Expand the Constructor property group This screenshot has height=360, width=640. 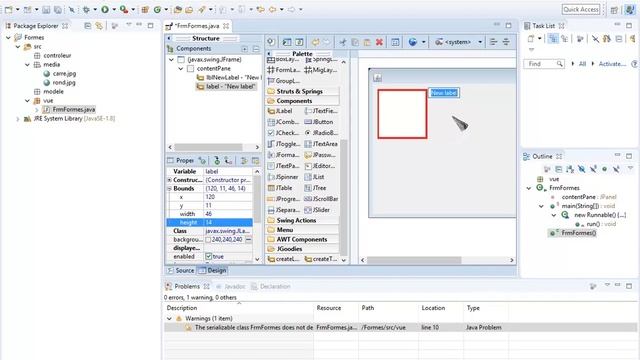click(x=169, y=180)
